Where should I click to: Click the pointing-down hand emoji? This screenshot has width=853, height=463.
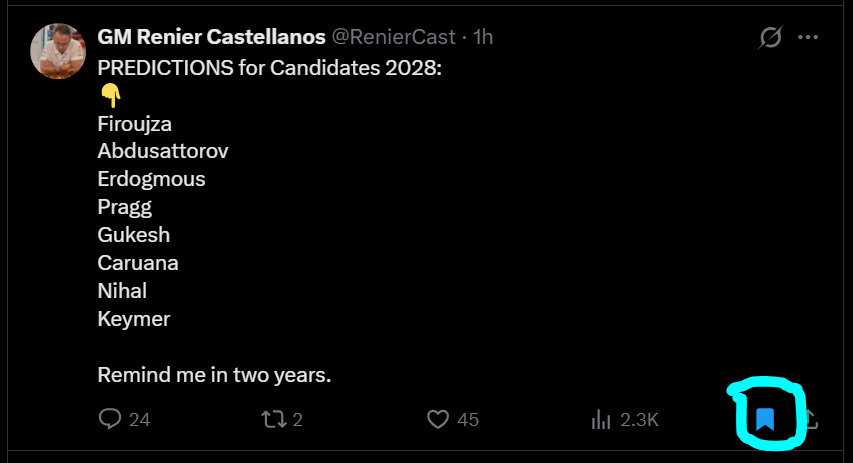pyautogui.click(x=111, y=95)
